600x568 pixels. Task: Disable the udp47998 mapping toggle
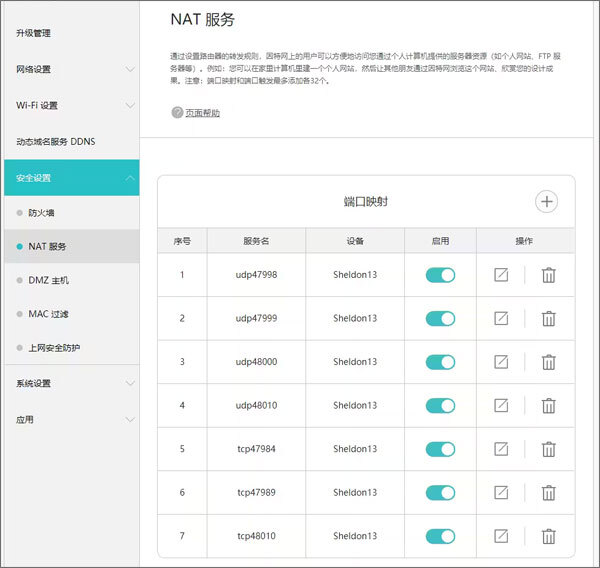pos(440,275)
